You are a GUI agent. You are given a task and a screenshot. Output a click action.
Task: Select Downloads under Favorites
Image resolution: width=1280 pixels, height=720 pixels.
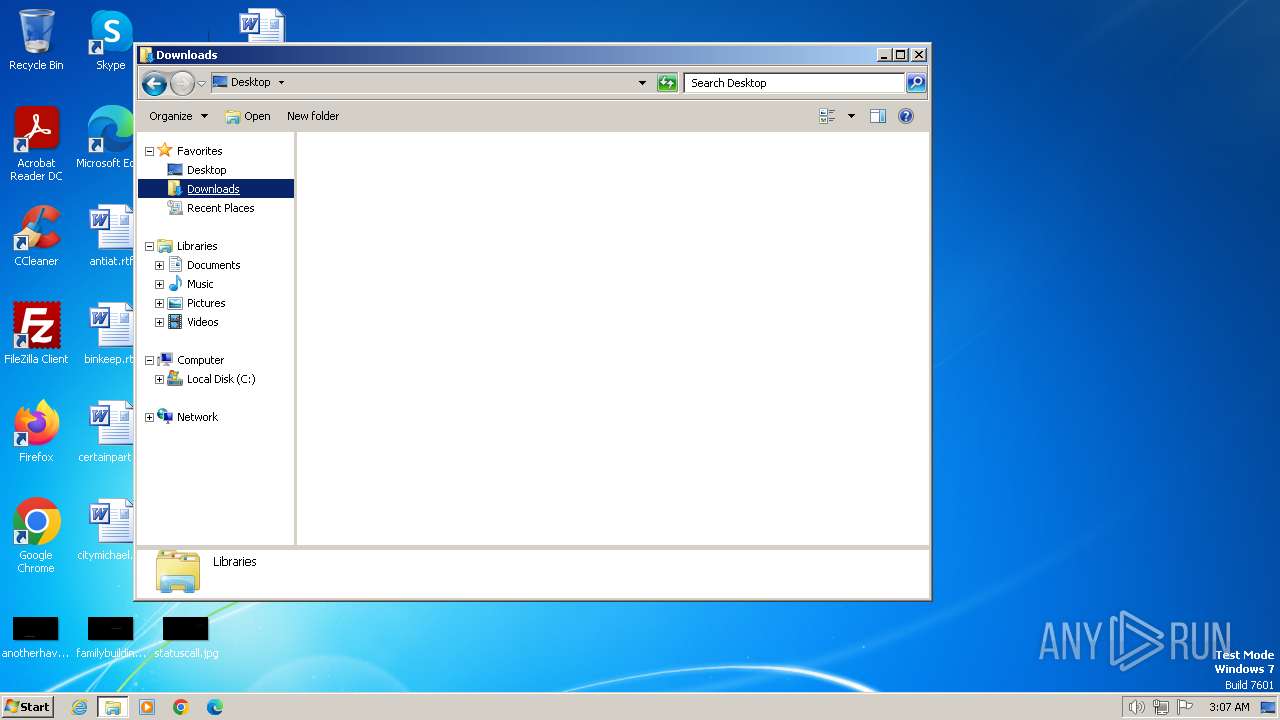213,189
